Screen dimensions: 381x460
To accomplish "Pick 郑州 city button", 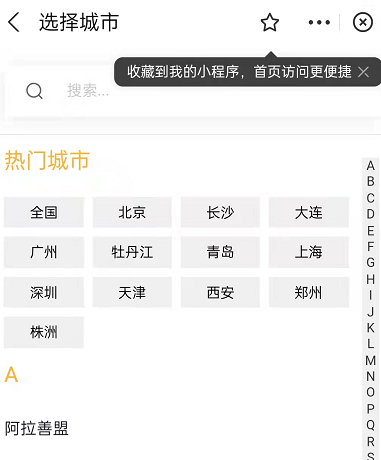I will (x=309, y=292).
